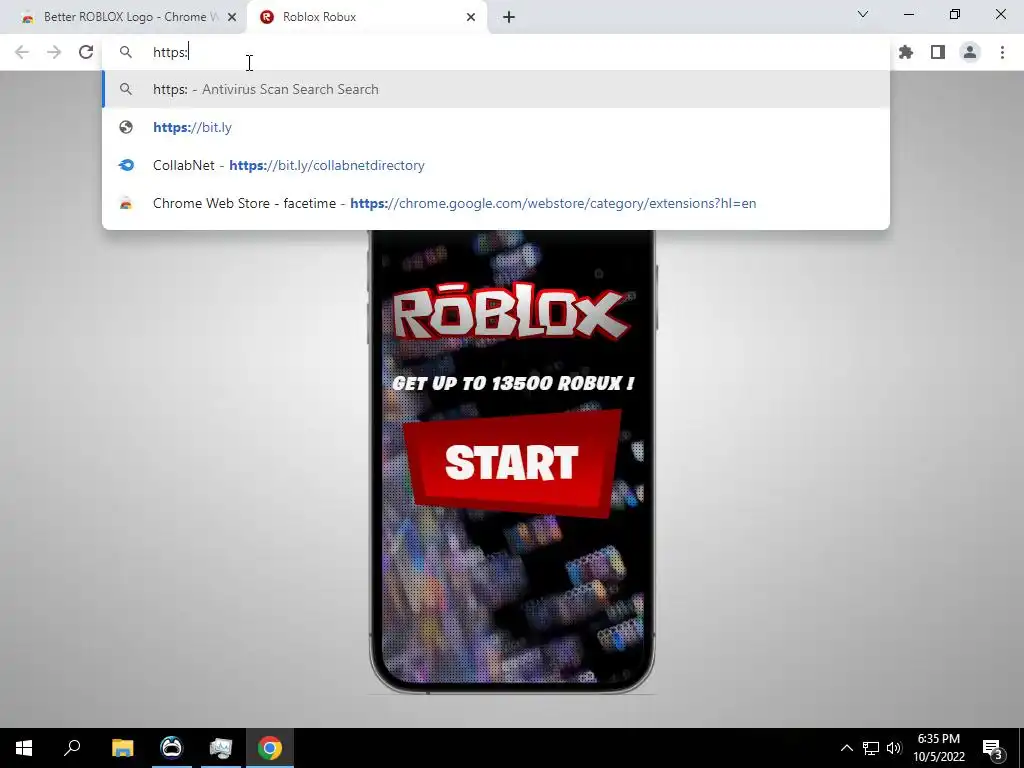Image resolution: width=1024 pixels, height=768 pixels.
Task: Open the Extensions puzzle icon
Action: (x=906, y=52)
